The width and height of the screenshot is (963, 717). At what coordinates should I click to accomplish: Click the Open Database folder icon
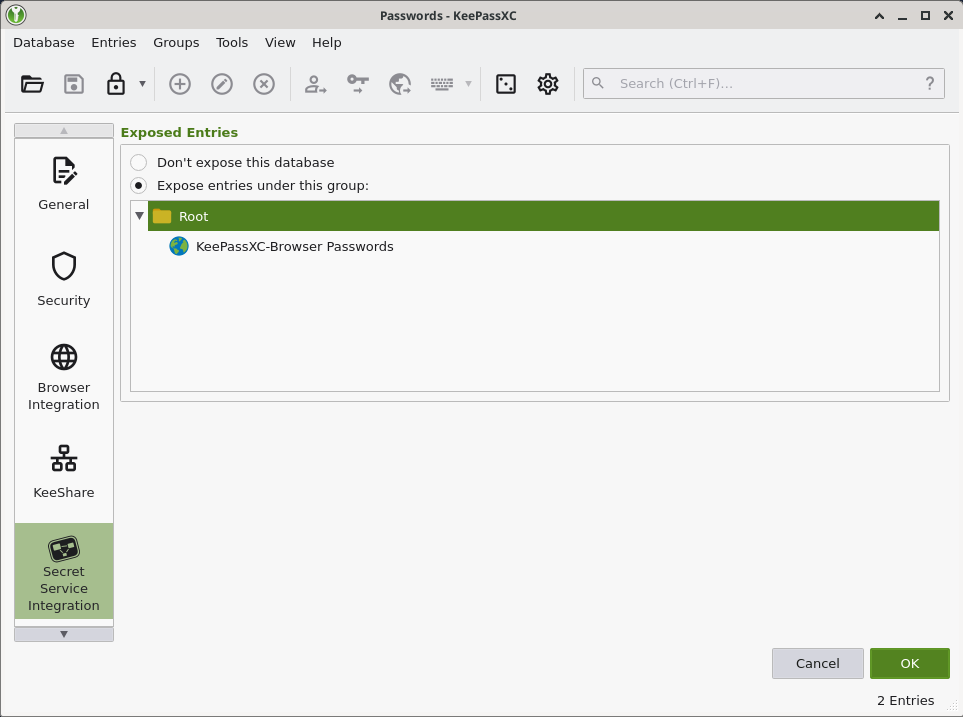tap(32, 84)
